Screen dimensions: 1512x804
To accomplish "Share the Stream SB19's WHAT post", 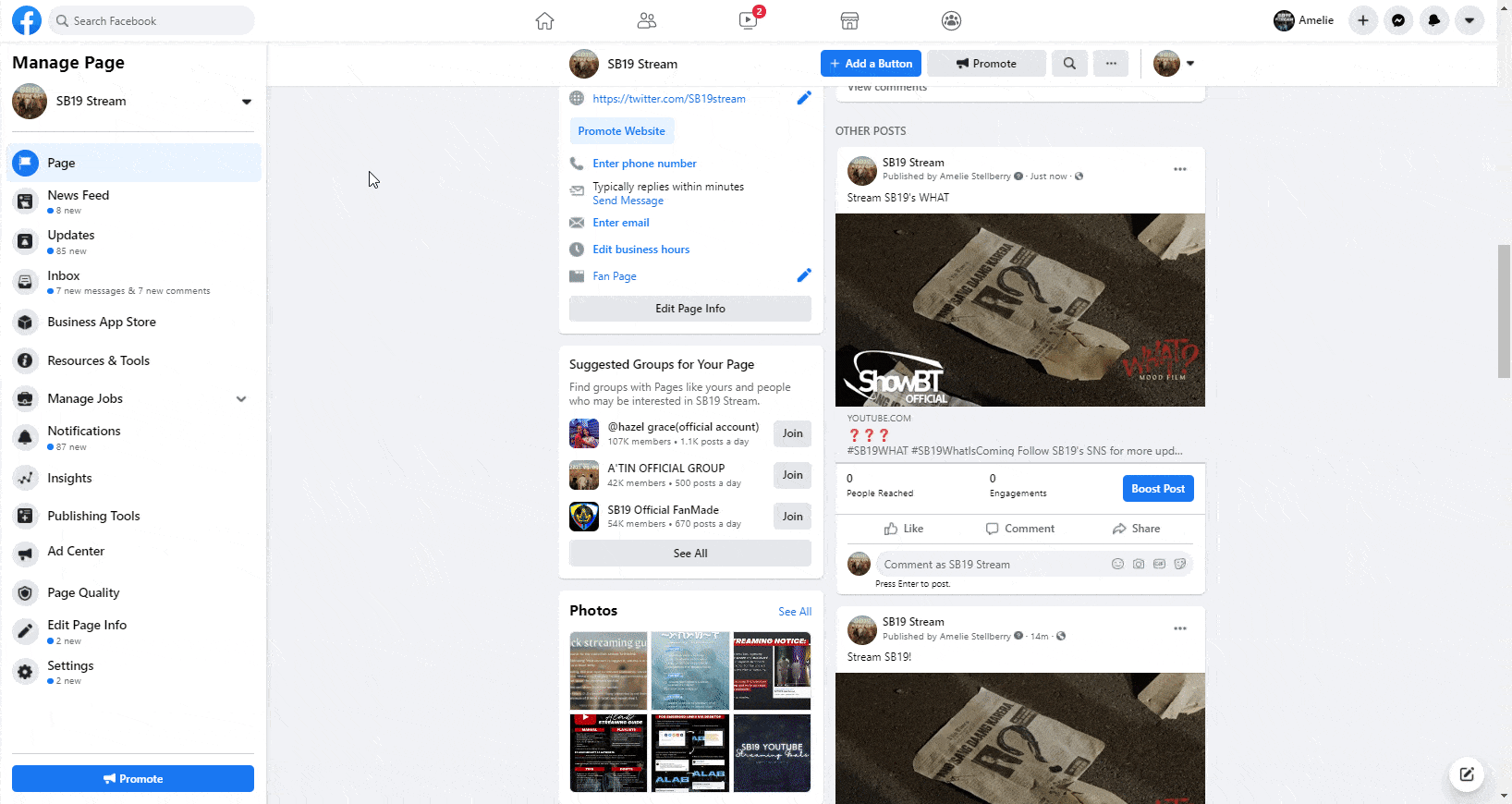I will 1136,529.
